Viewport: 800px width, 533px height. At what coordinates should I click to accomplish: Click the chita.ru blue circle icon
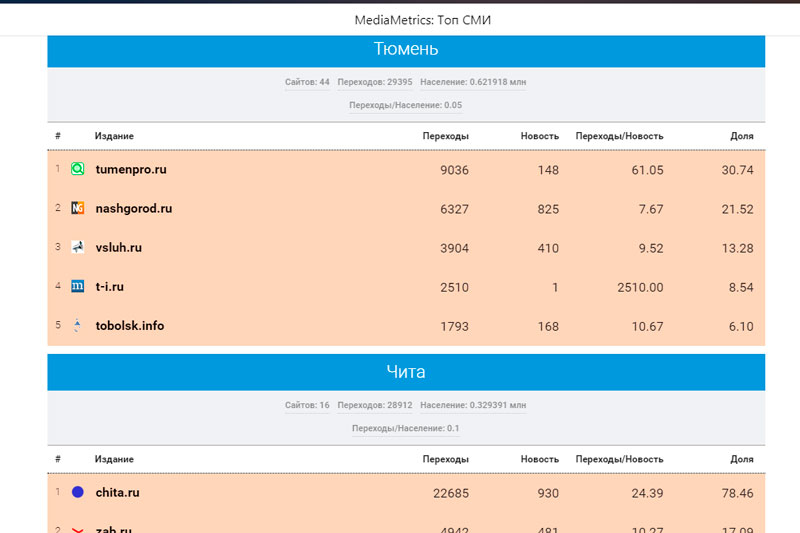[78, 492]
